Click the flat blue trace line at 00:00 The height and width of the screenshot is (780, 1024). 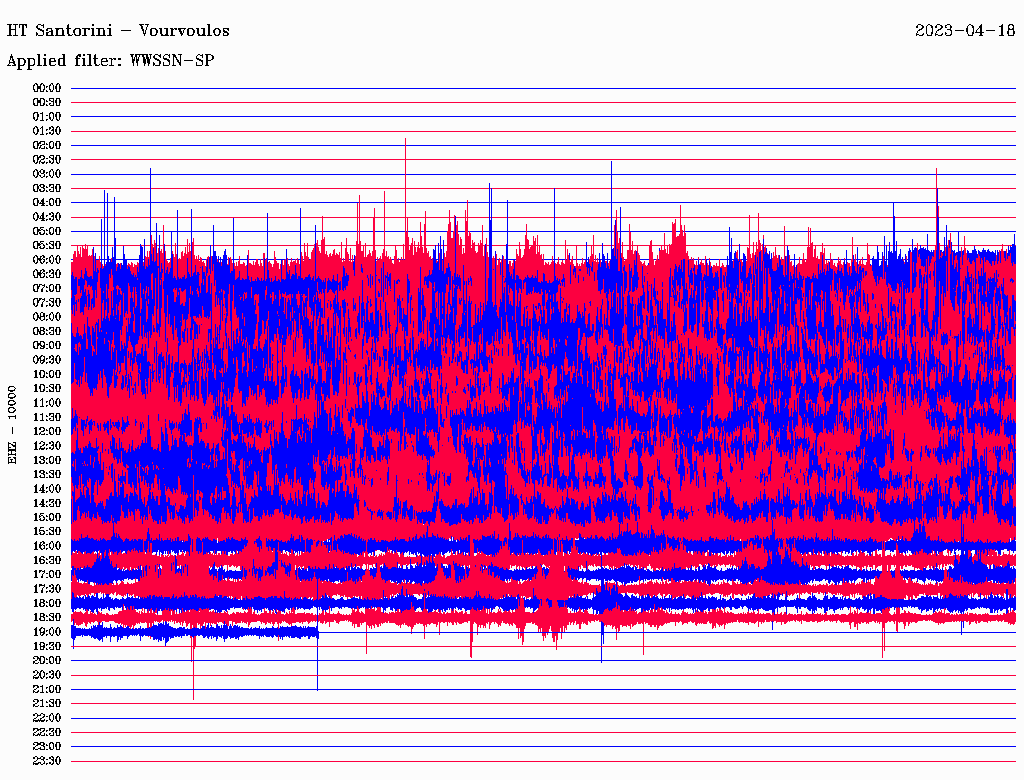[540, 88]
